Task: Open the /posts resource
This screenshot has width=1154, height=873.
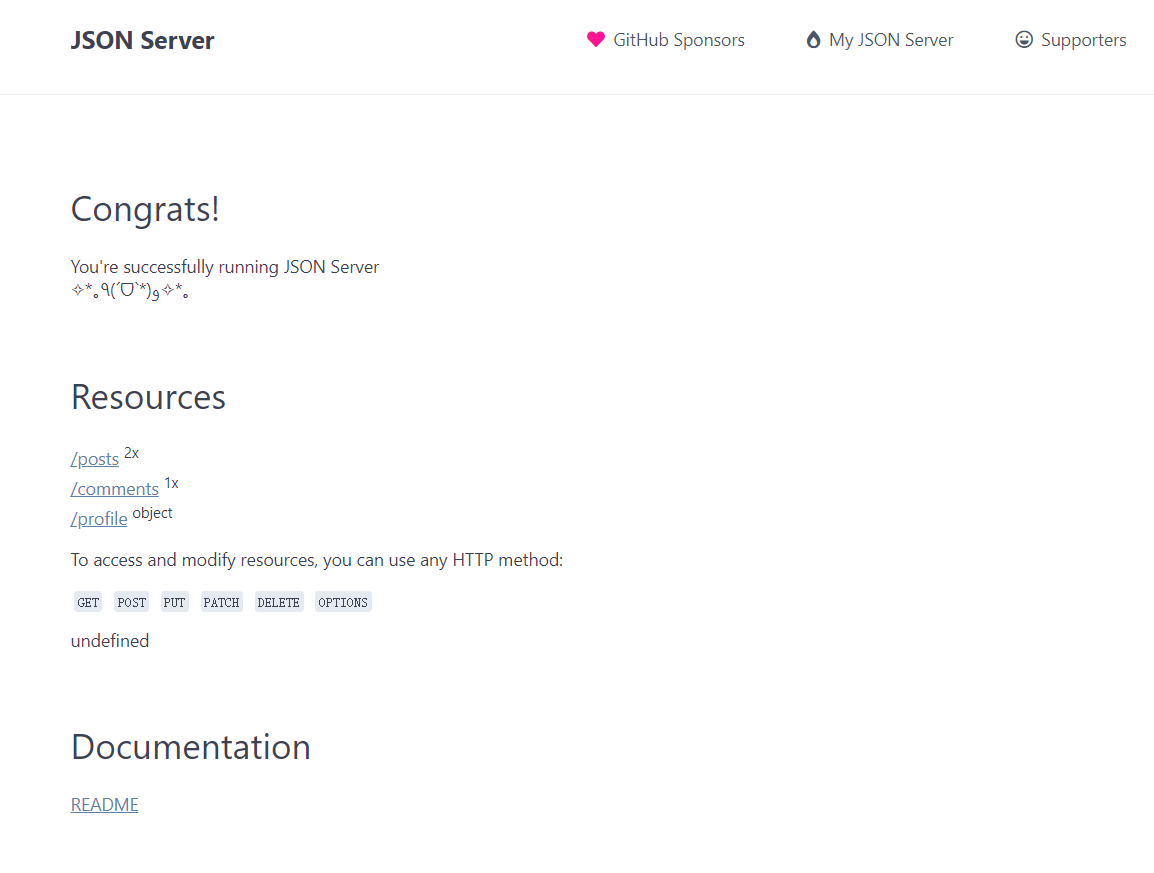Action: [95, 459]
